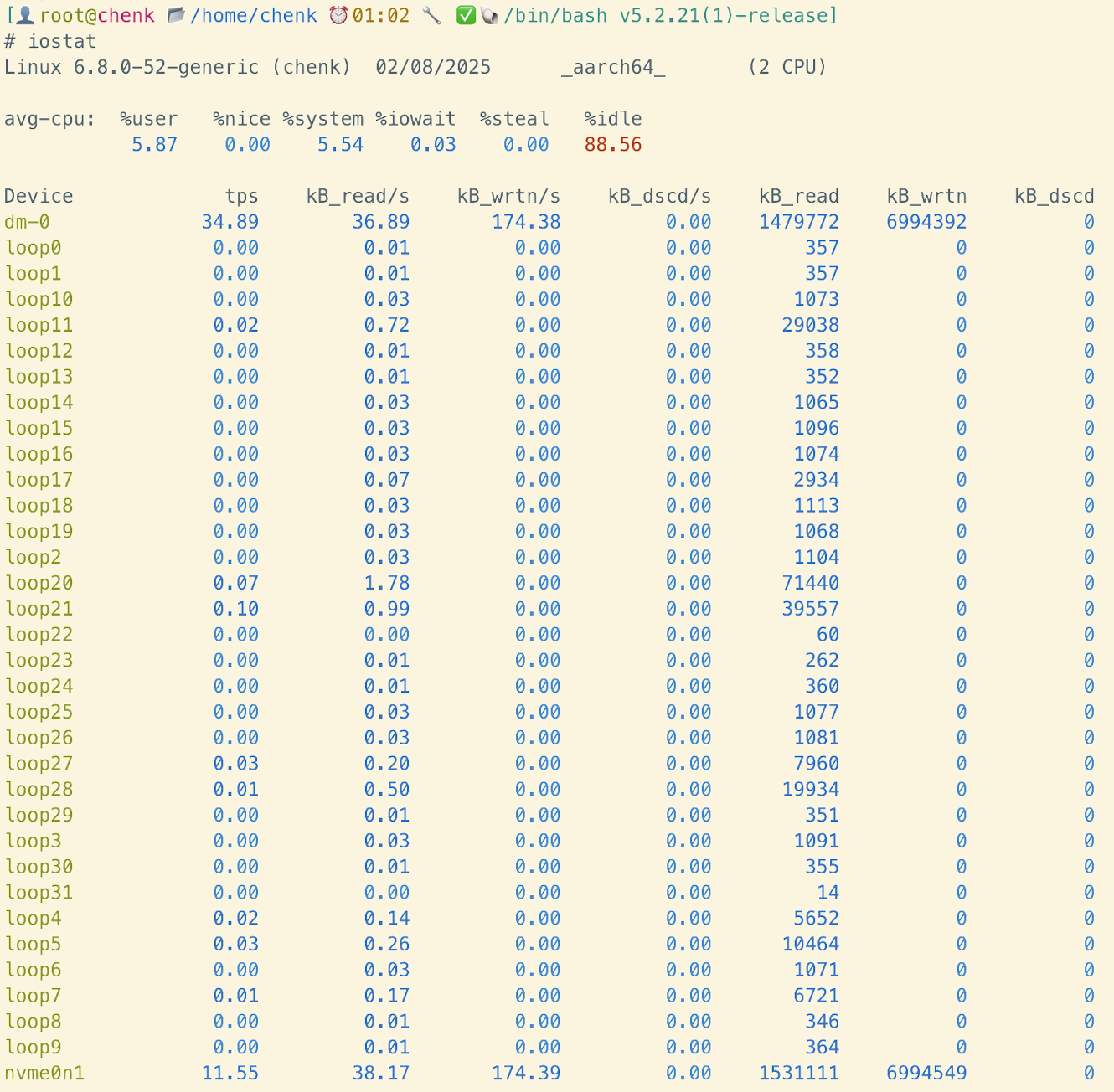Click the %iowait value 0.03
1114x1092 pixels.
(x=433, y=145)
